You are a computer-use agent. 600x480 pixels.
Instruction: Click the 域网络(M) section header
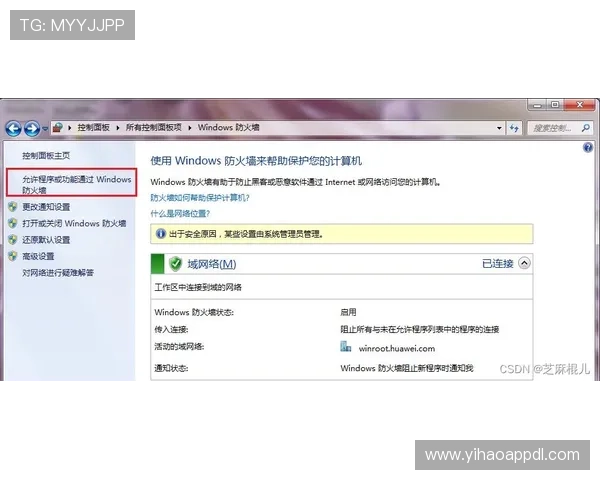(212, 264)
